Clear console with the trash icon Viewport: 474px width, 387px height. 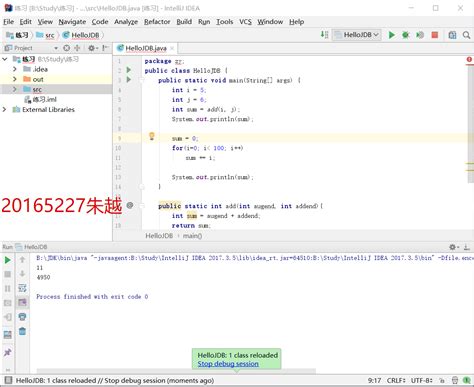22,331
